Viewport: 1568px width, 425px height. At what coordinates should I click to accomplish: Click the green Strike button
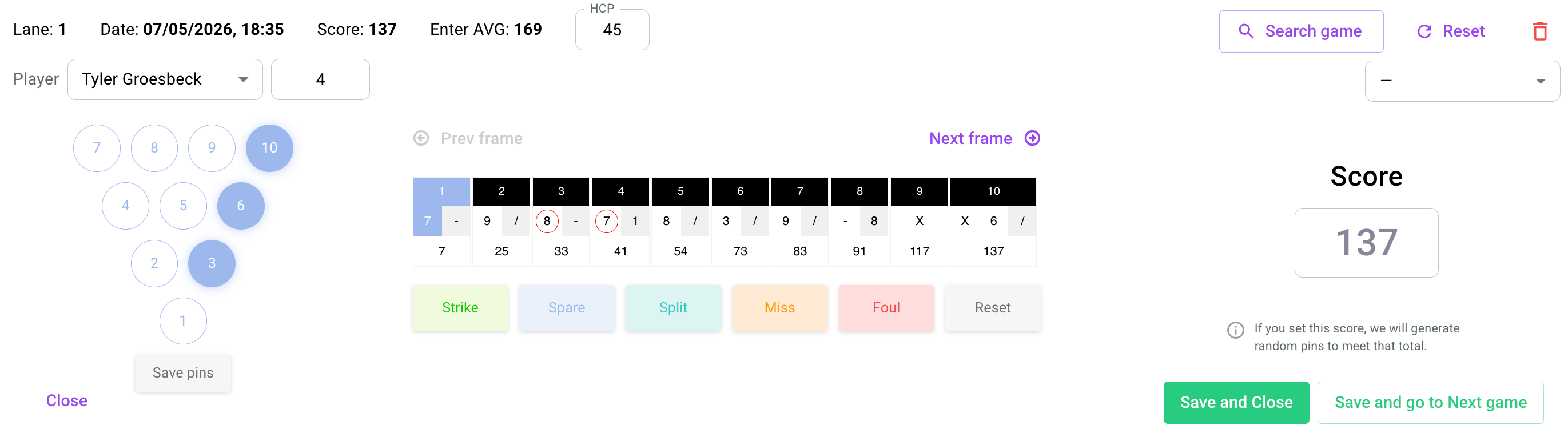(x=460, y=308)
